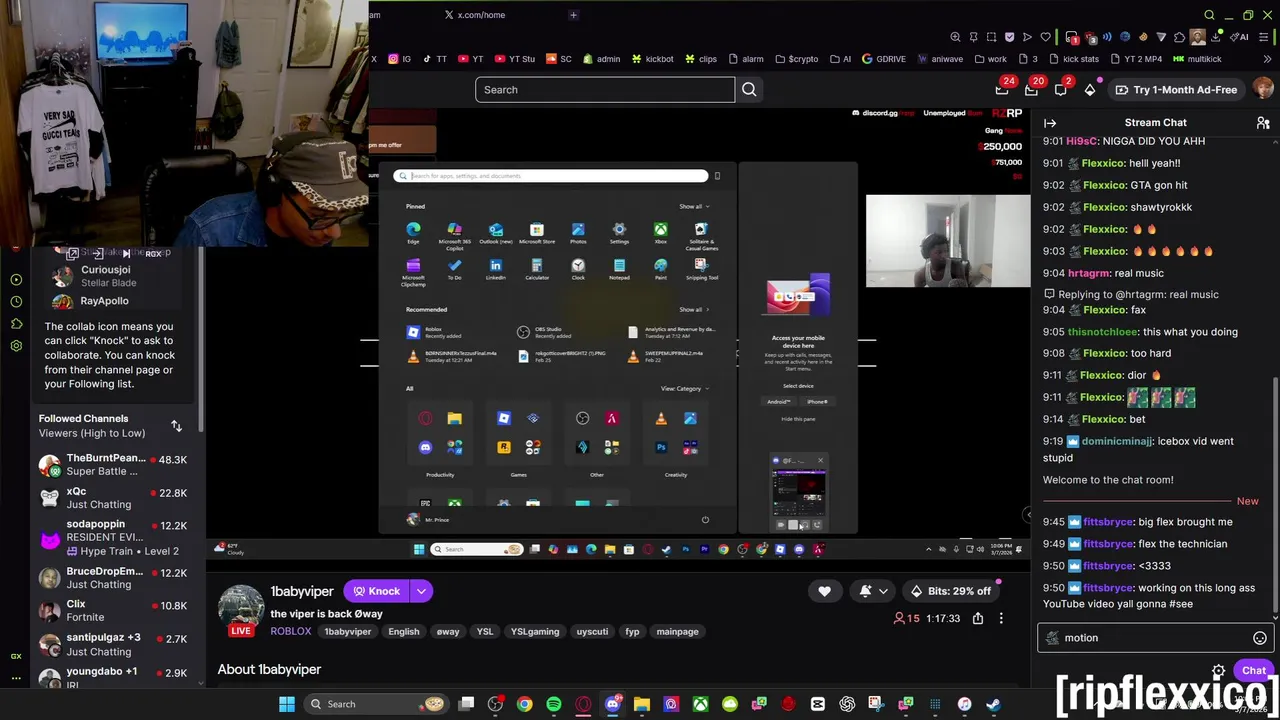Share the stream via share icon
Viewport: 1280px width, 720px height.
click(x=978, y=619)
